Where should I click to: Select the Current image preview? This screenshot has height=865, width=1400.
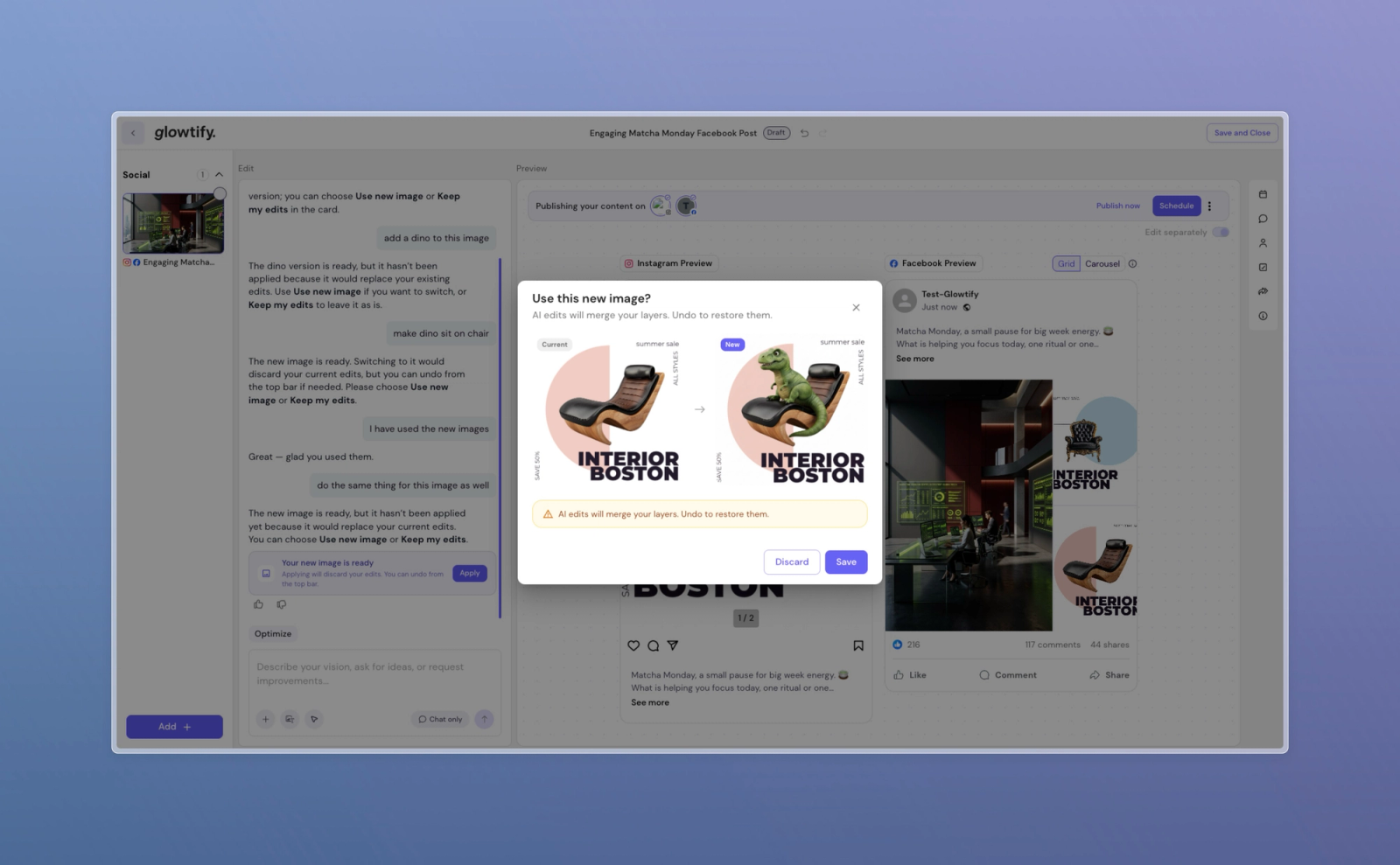coord(610,410)
